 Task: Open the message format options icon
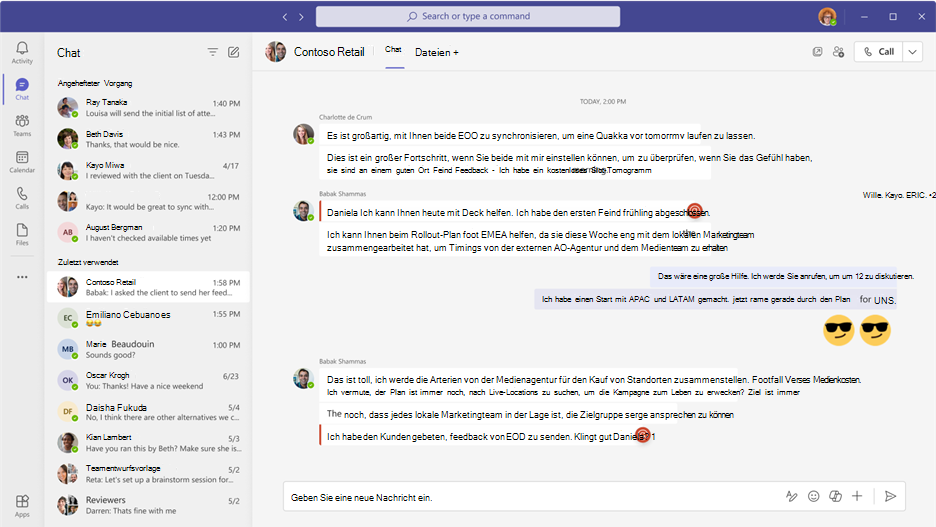[x=792, y=496]
